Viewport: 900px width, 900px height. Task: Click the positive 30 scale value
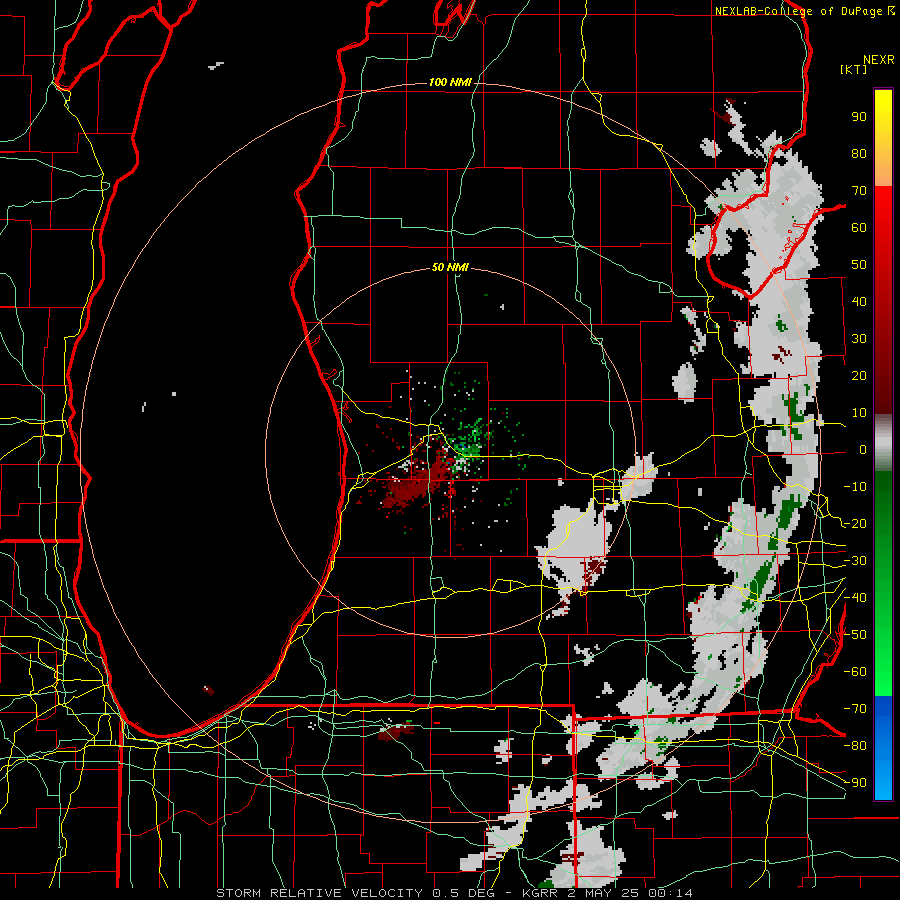859,339
